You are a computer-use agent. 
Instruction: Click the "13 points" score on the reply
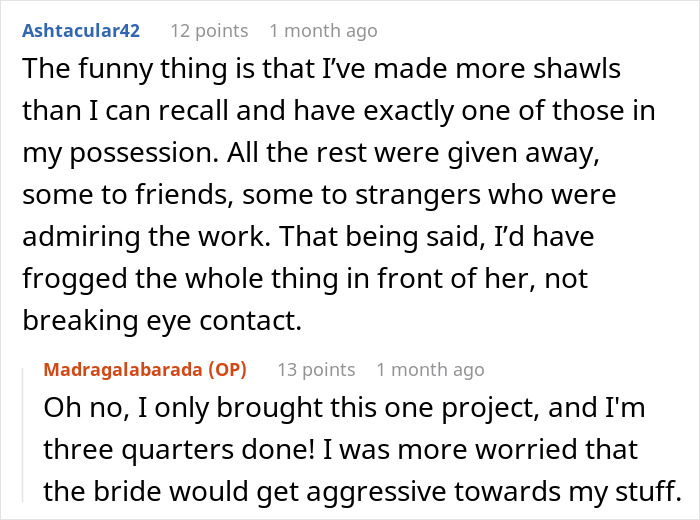click(316, 370)
